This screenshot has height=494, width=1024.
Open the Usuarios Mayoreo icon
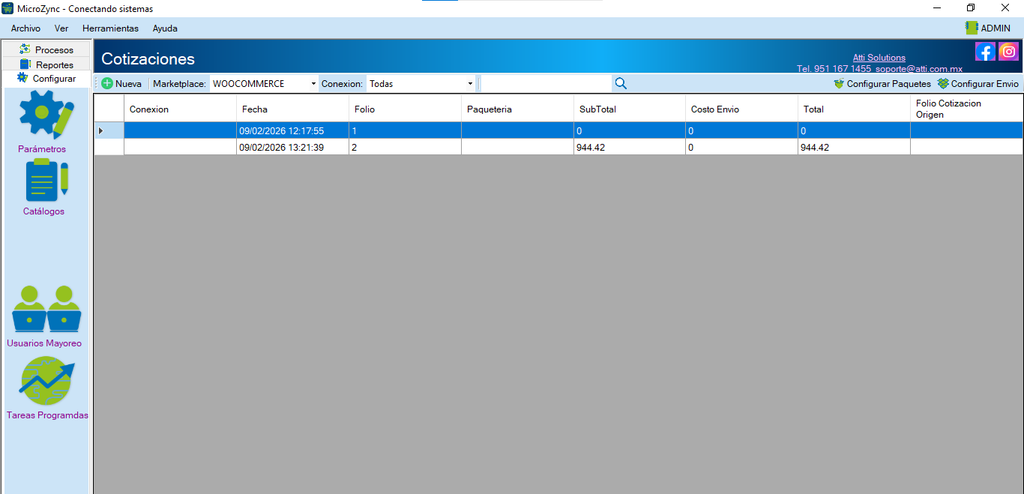coord(46,308)
